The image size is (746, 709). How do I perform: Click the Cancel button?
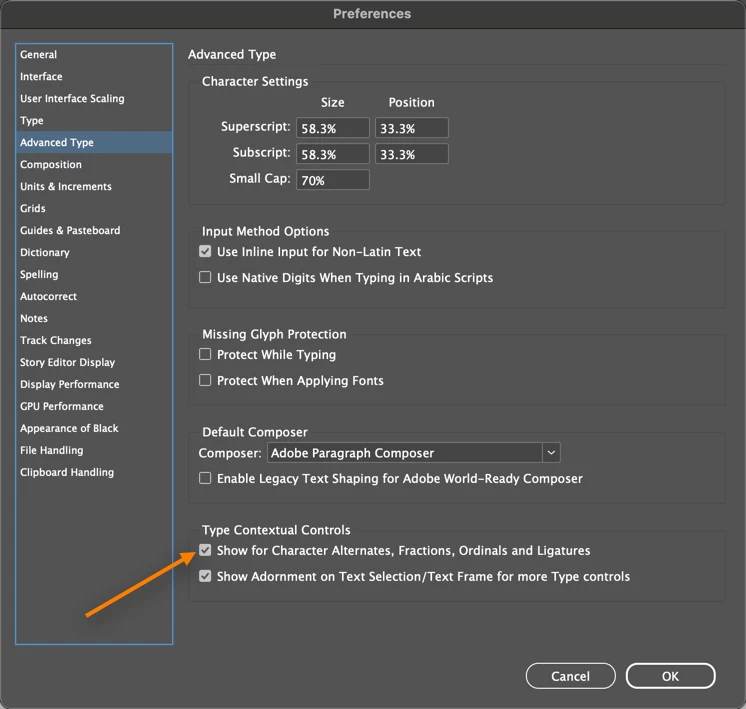coord(570,676)
